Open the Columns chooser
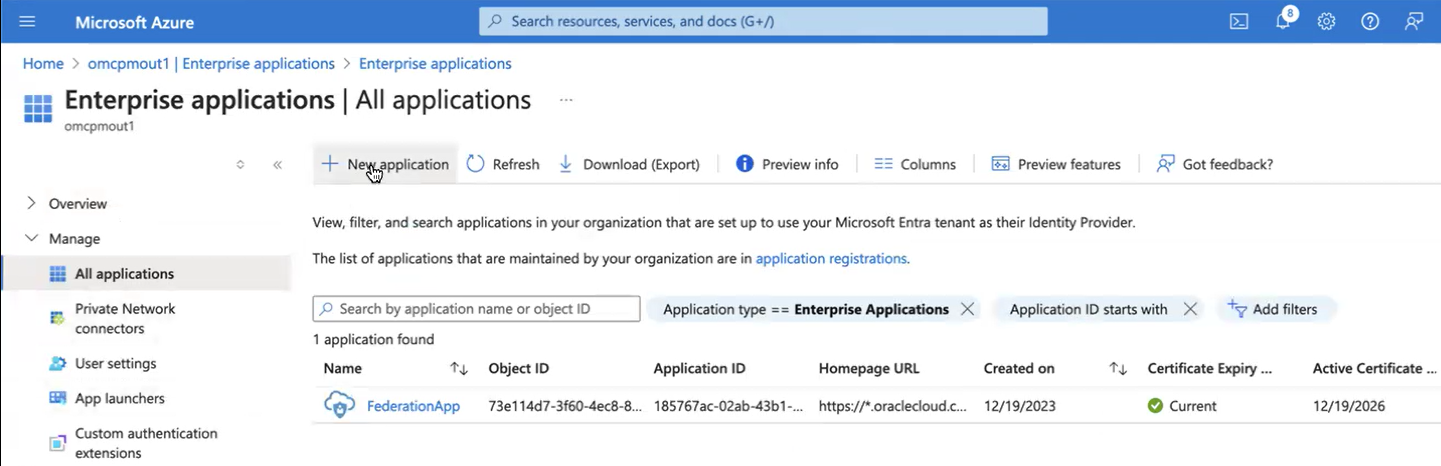Viewport: 1441px width, 466px height. (x=915, y=164)
